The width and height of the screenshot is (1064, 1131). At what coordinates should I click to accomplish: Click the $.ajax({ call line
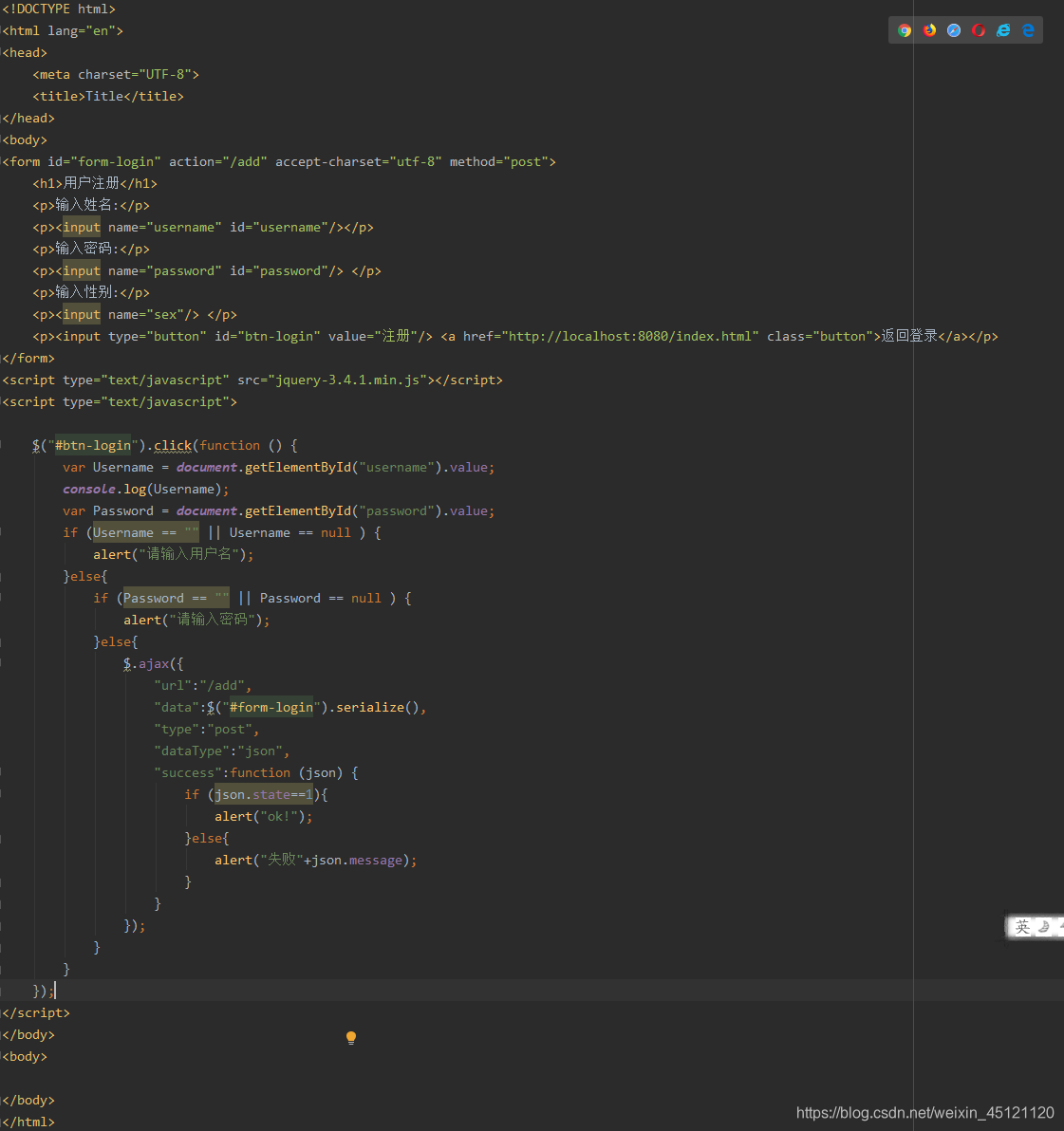[153, 663]
